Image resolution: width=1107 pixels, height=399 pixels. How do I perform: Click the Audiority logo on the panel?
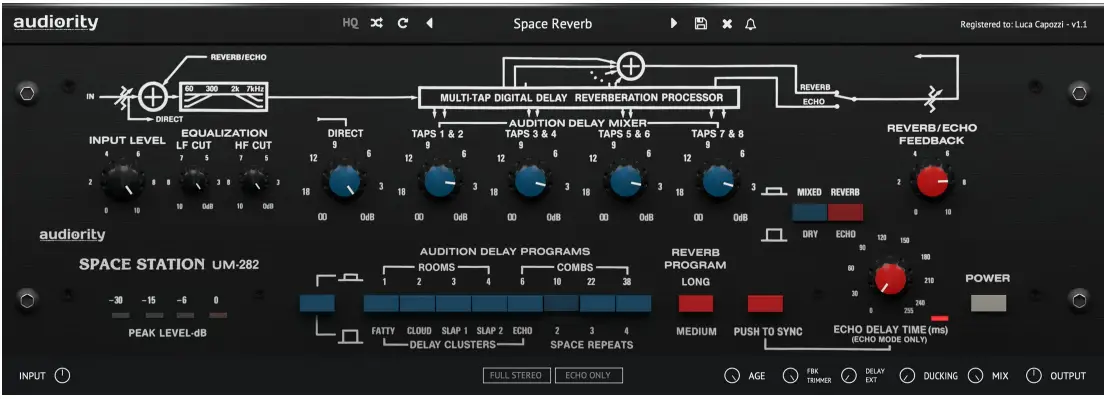click(x=72, y=235)
